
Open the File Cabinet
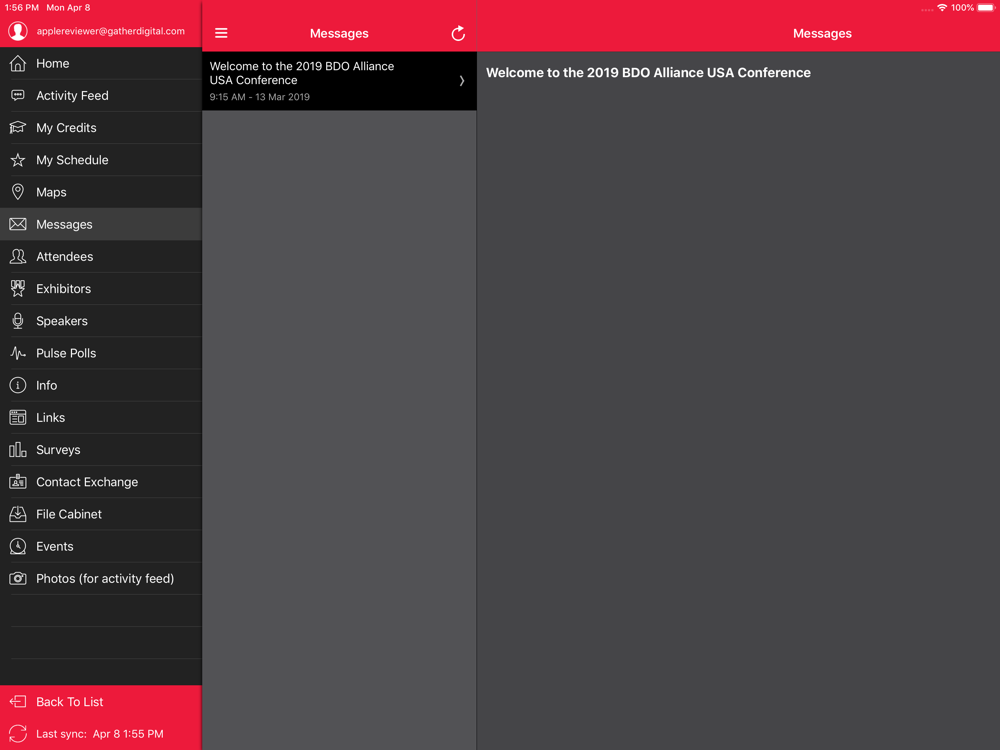101,514
